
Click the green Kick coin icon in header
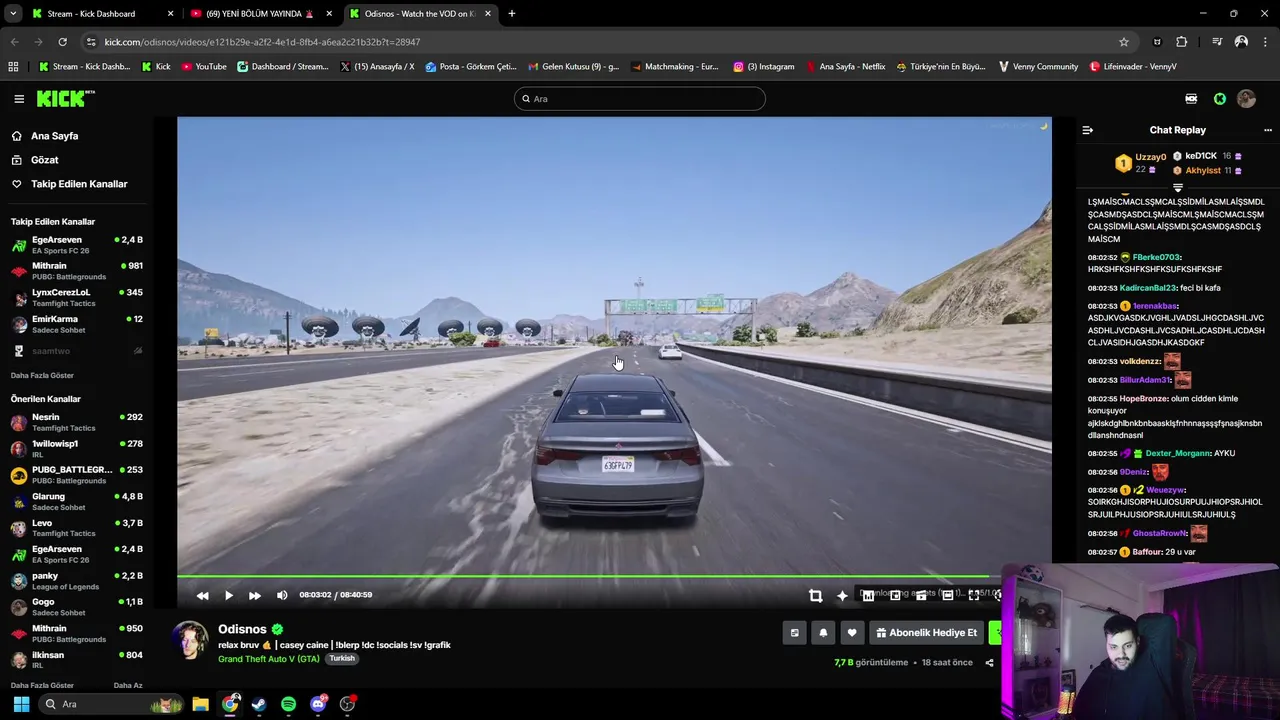tap(1220, 99)
